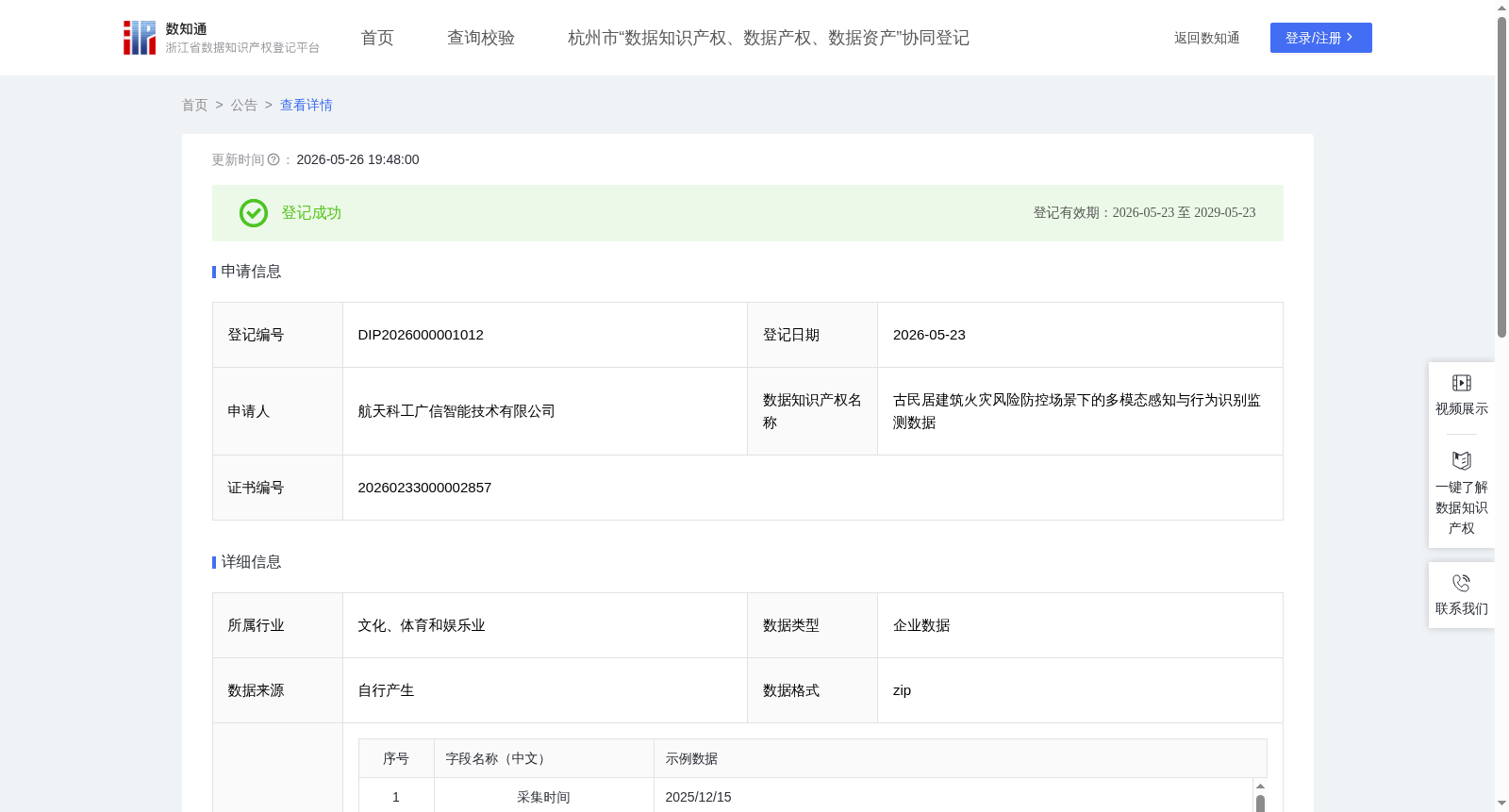Viewport: 1509px width, 812px height.
Task: Click the page scrollbar up arrow
Action: point(1501,8)
